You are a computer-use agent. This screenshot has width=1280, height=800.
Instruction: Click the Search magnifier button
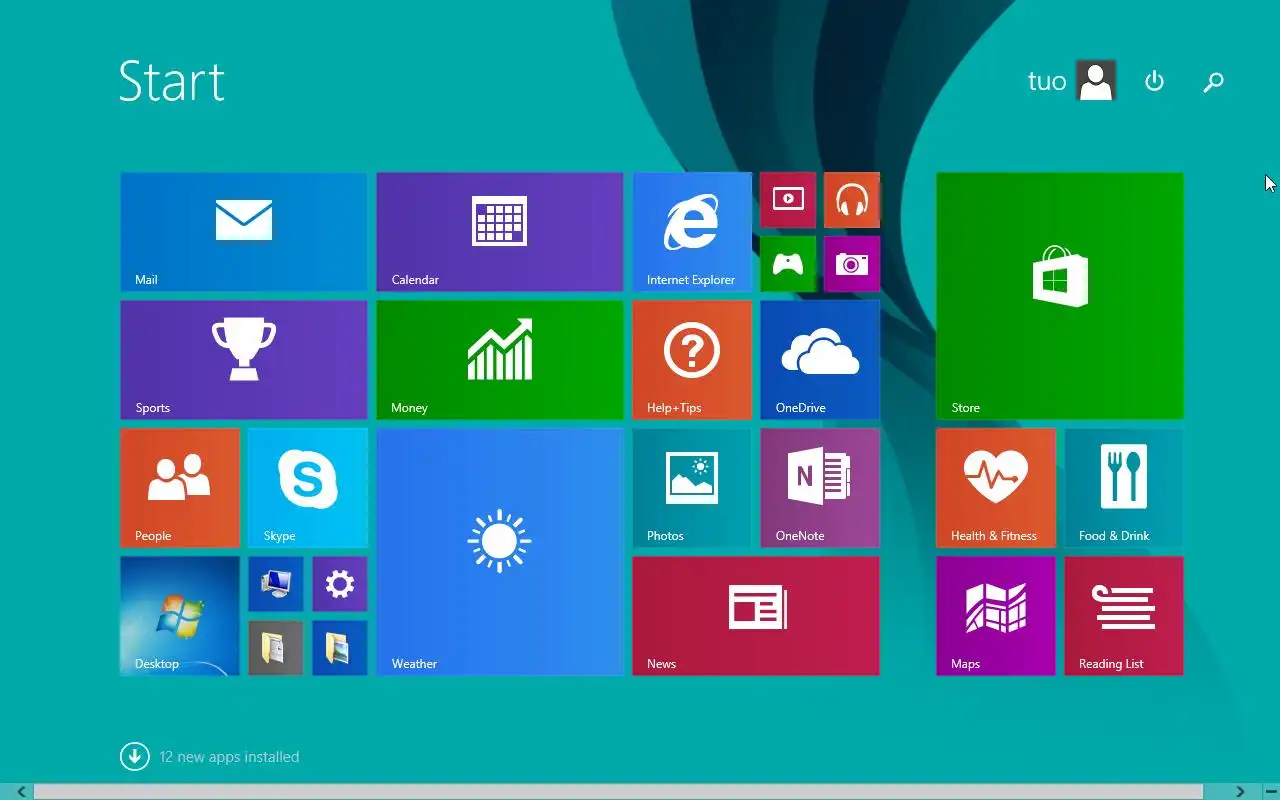(1213, 82)
